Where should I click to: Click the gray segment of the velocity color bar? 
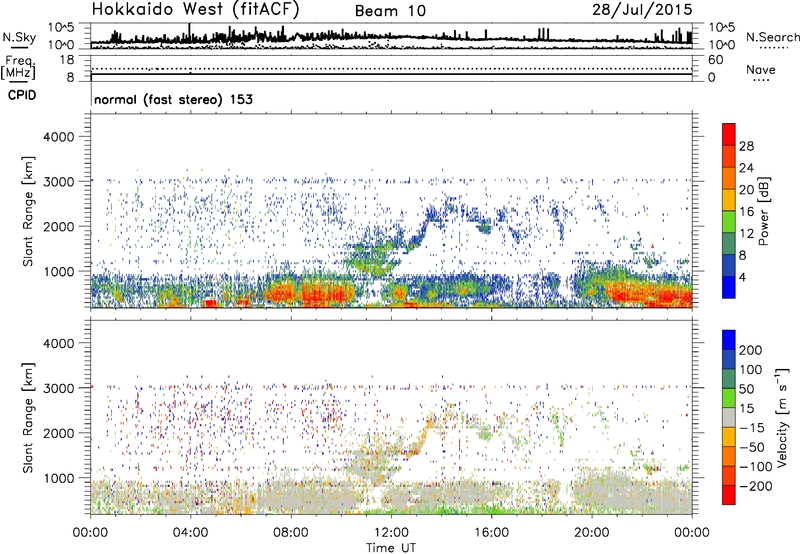point(729,417)
